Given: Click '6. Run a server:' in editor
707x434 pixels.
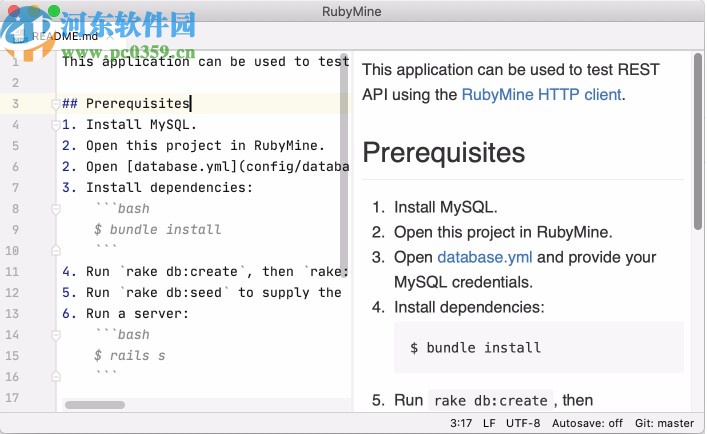Looking at the screenshot, I should (125, 314).
